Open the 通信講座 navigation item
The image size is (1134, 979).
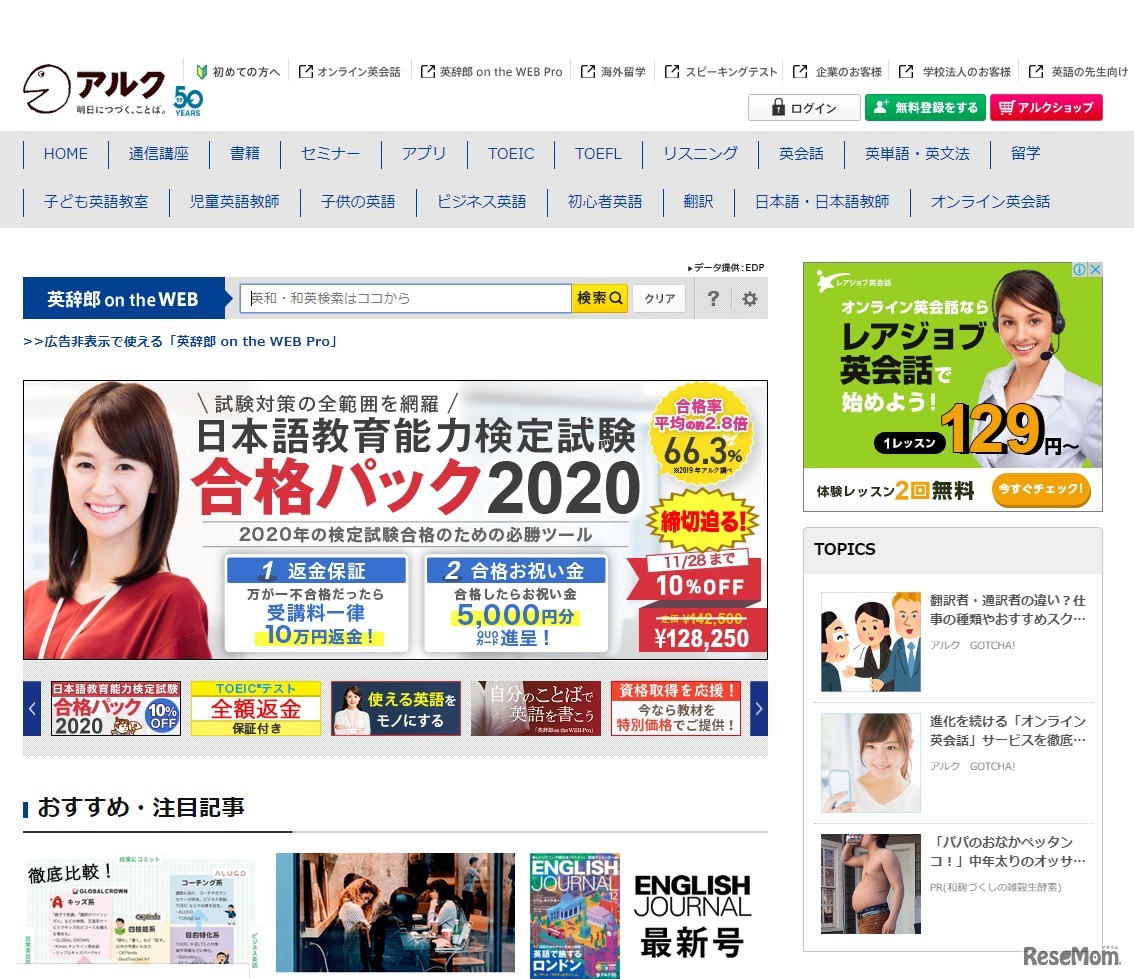[158, 153]
